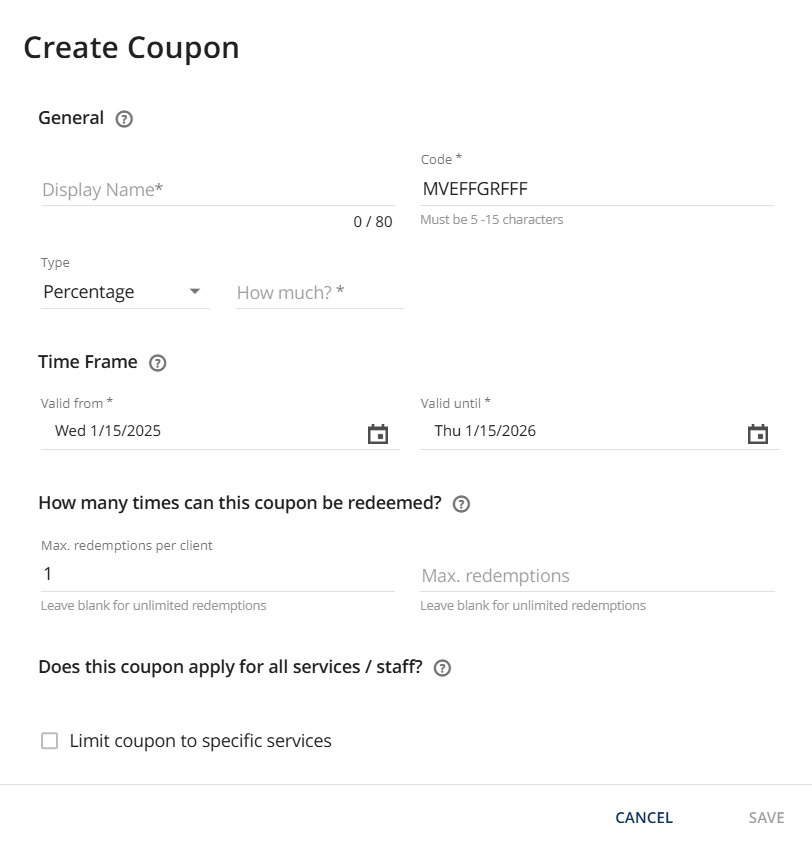
Task: Click the Code field containing MVEFFGRFFF
Action: tap(597, 189)
